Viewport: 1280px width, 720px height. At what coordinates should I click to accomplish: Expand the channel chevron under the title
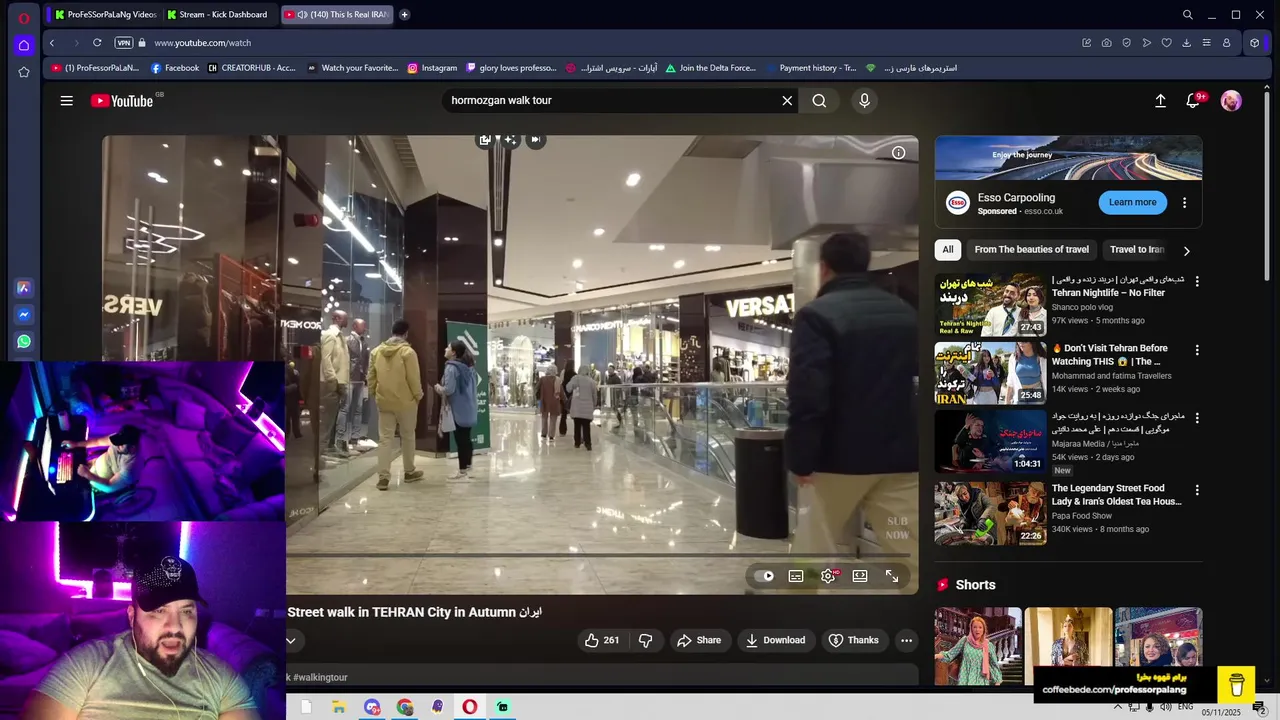click(x=291, y=640)
